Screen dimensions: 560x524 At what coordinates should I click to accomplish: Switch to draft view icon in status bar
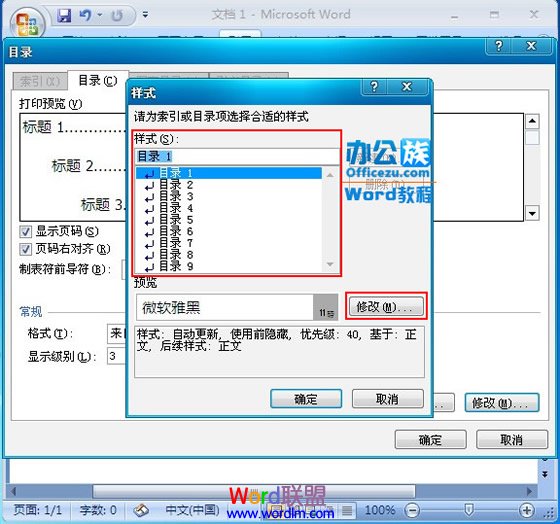click(347, 510)
